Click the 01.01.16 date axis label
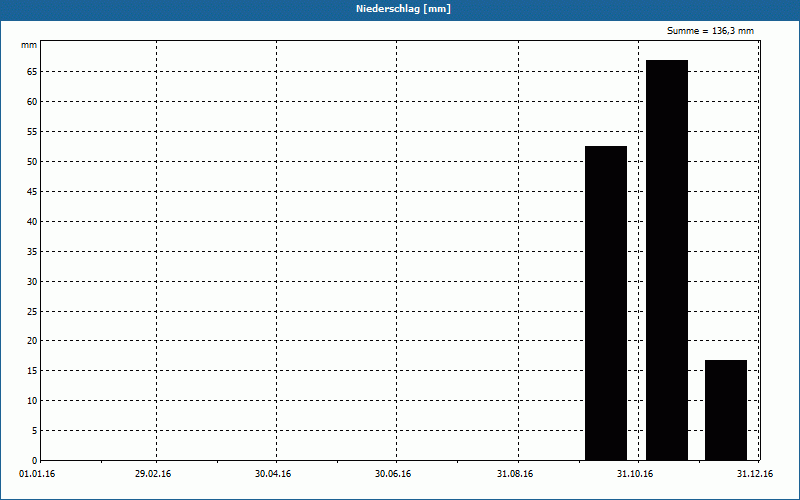The height and width of the screenshot is (500, 800). 37,474
